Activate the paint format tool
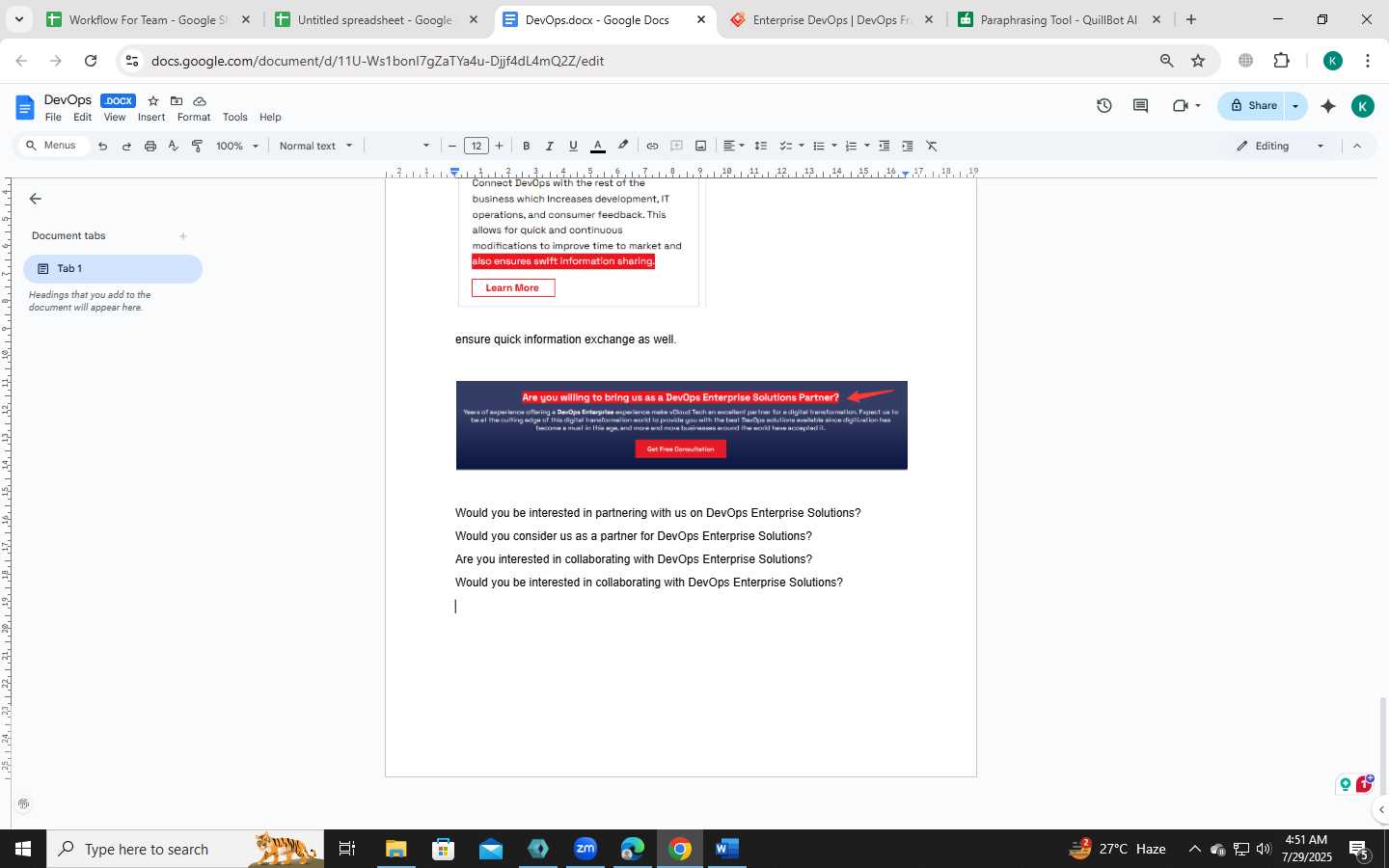The height and width of the screenshot is (868, 1389). 197,146
